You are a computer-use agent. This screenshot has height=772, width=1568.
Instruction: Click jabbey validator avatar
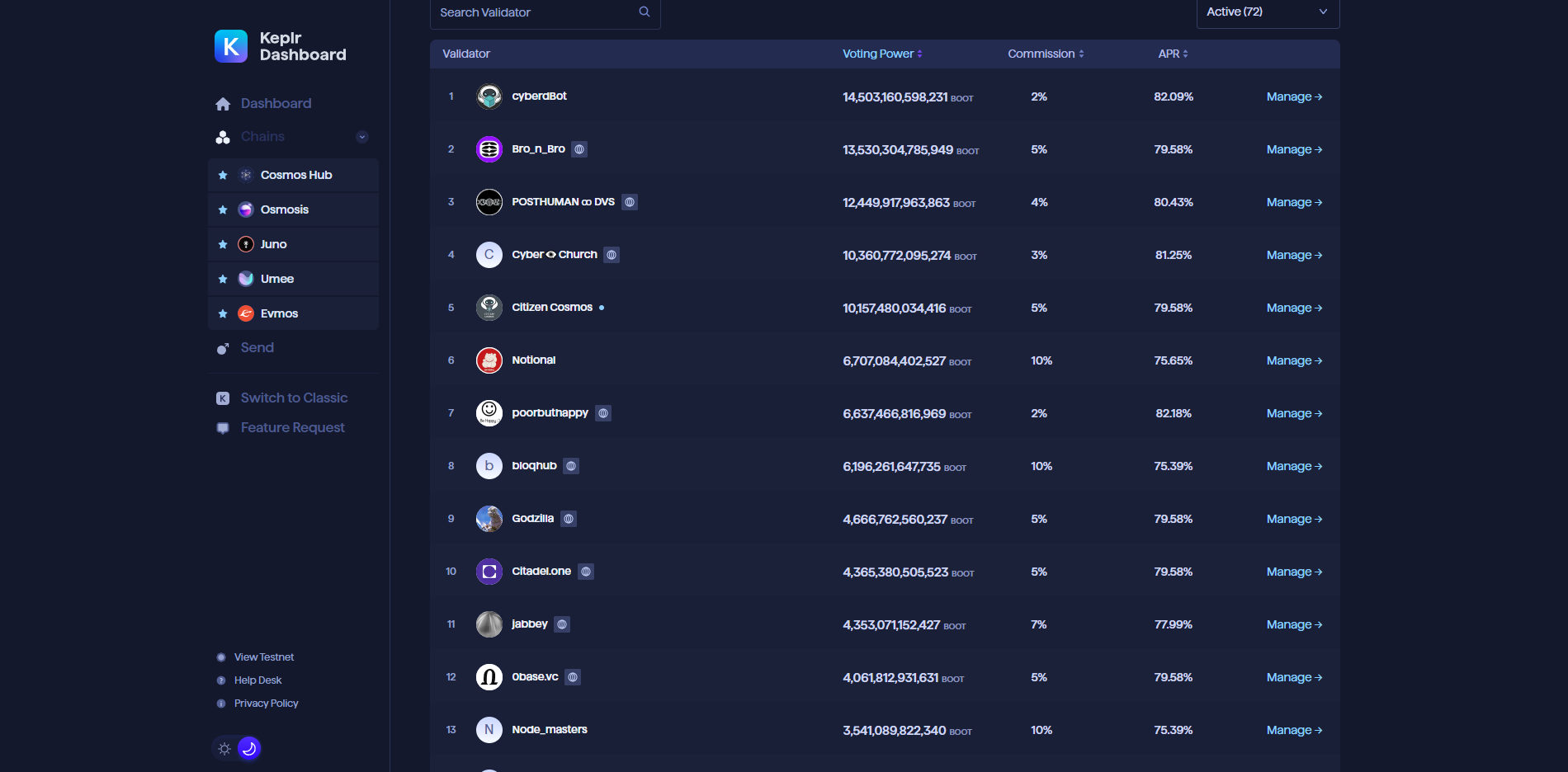click(489, 624)
